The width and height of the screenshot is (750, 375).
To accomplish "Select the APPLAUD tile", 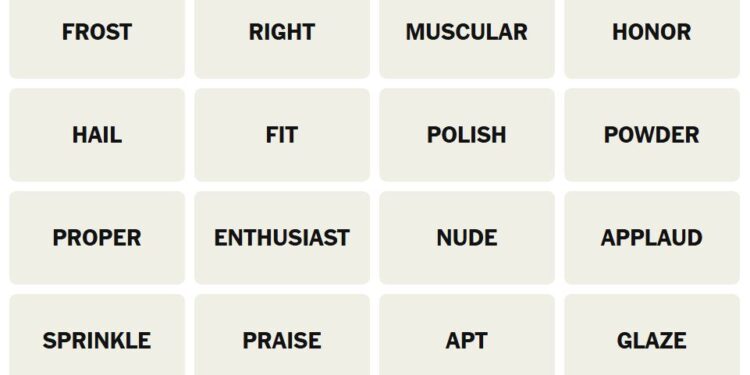I will pyautogui.click(x=652, y=238).
